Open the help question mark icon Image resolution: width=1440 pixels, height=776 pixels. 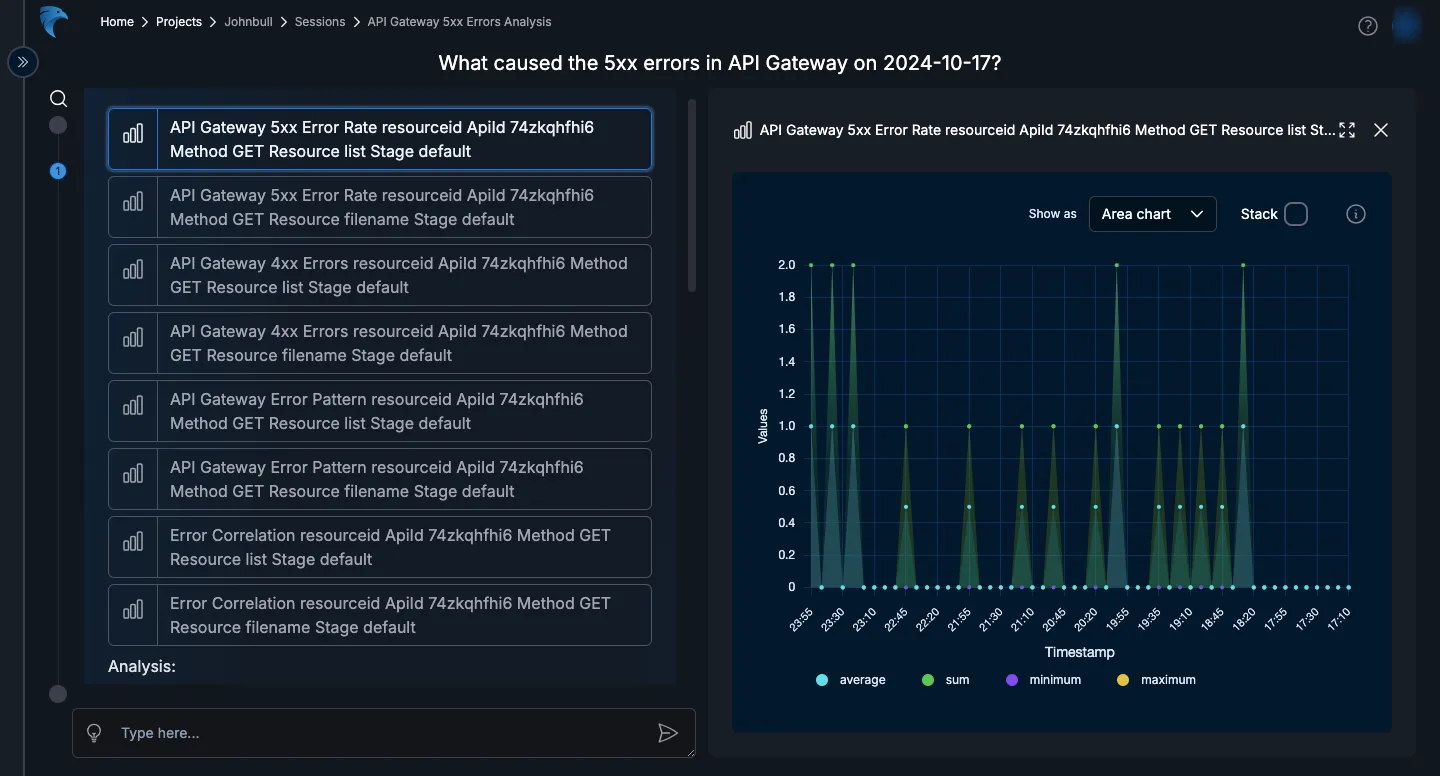(x=1368, y=26)
